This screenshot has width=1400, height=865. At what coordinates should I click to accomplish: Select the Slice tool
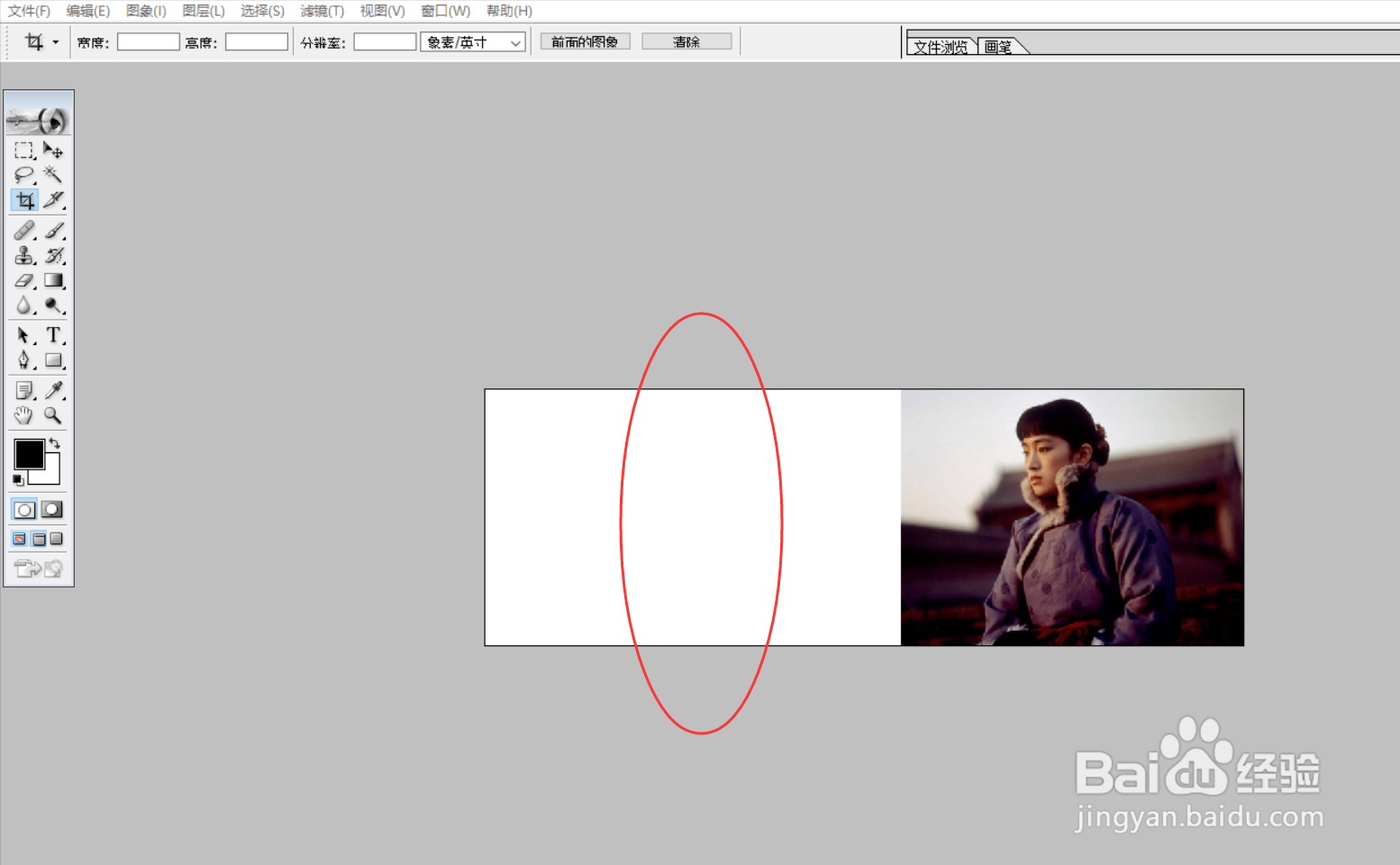point(53,200)
